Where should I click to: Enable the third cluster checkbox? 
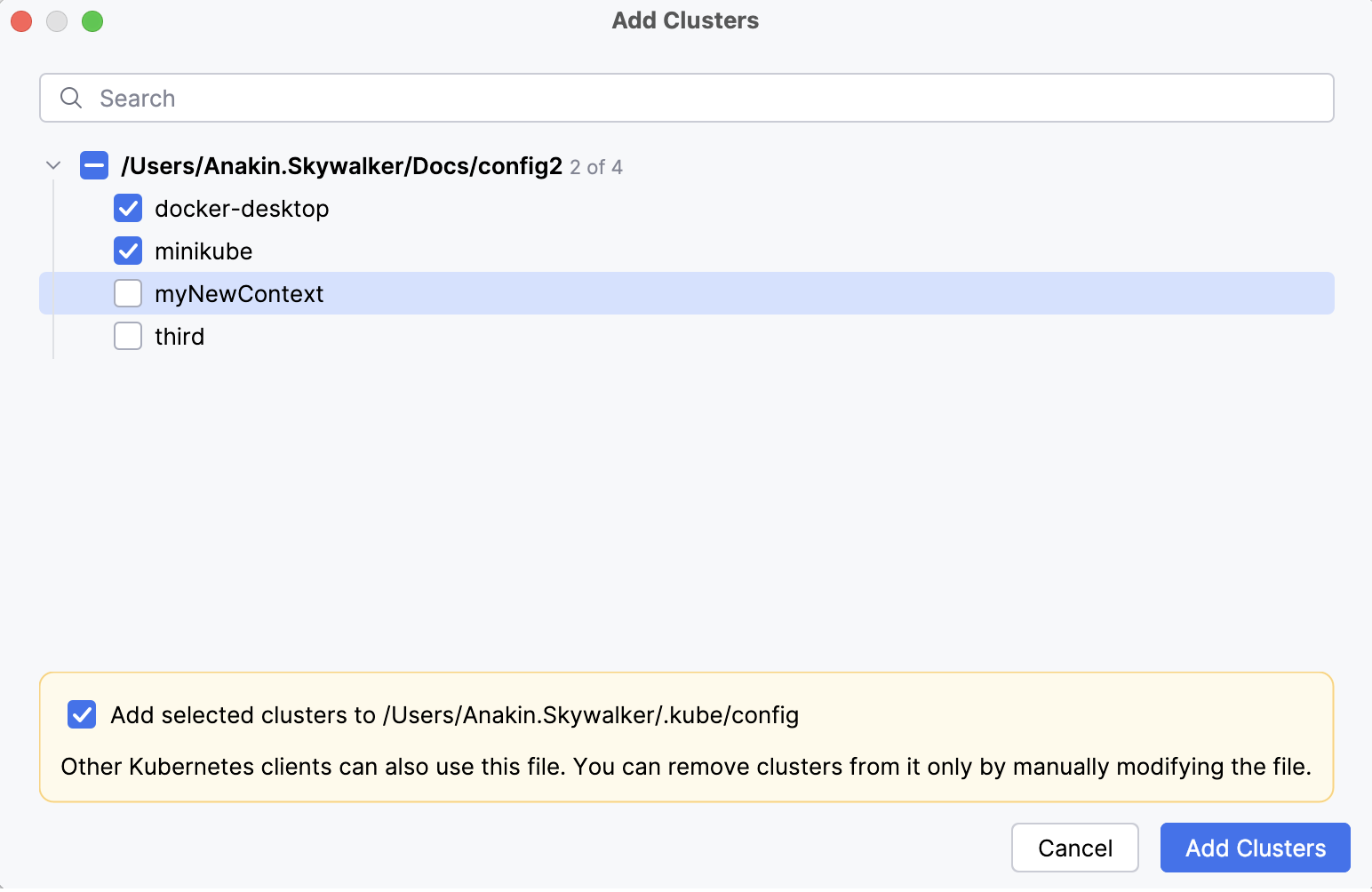128,336
